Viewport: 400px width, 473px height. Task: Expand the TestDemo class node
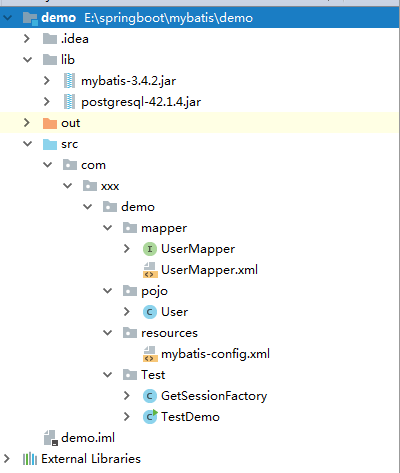[x=127, y=417]
